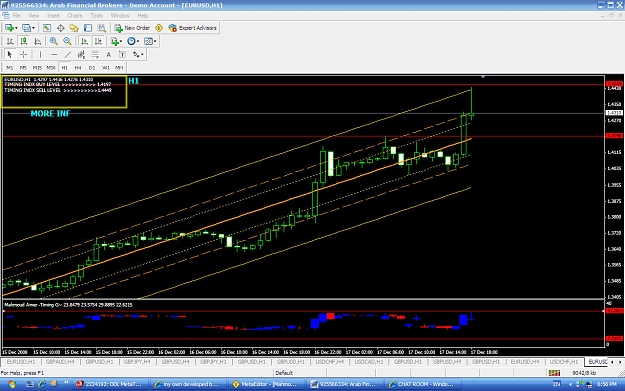Switch chart to line chart type

tap(37, 41)
